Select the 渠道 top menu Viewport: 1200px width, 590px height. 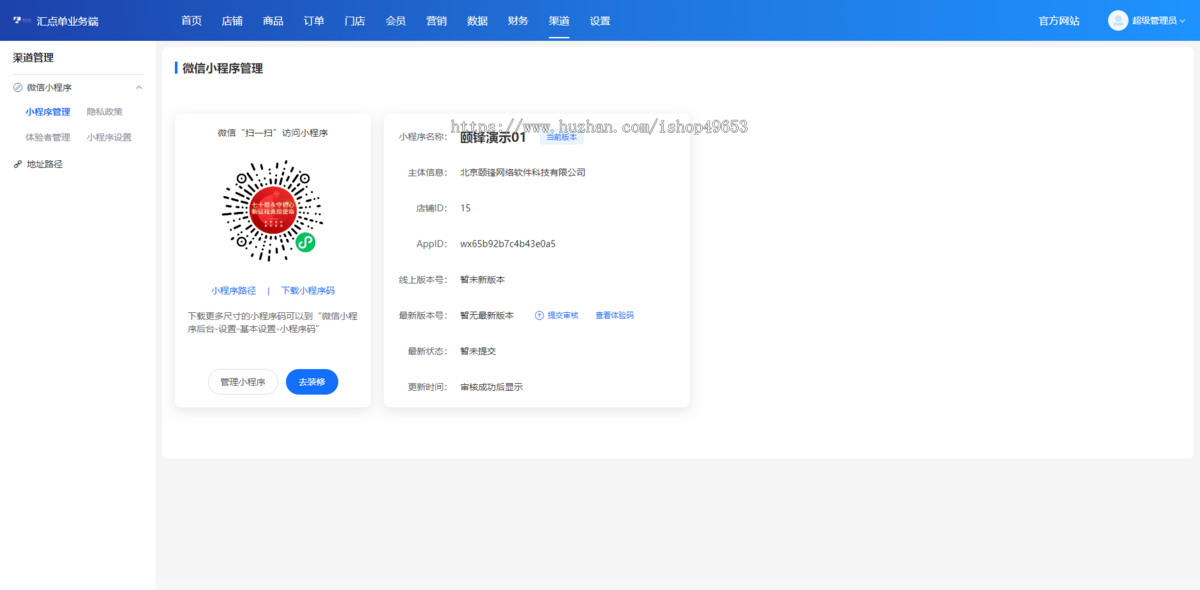[559, 20]
